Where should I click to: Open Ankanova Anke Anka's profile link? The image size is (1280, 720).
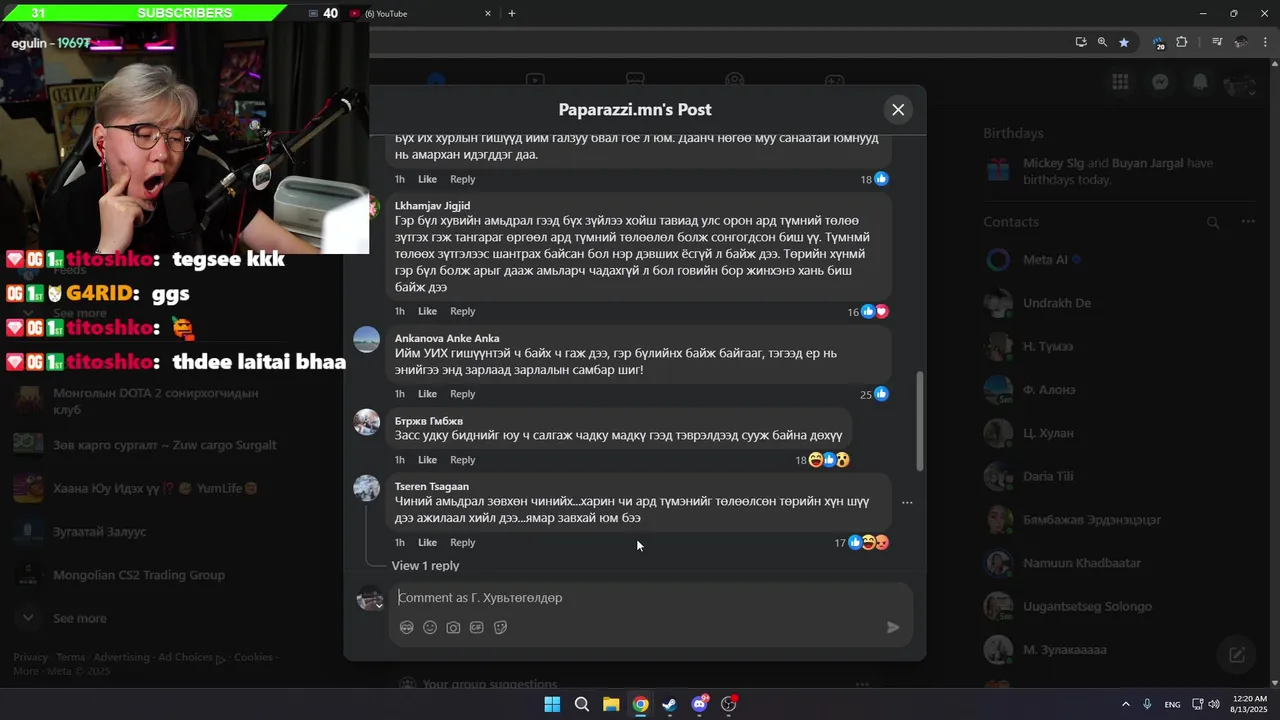click(x=447, y=338)
